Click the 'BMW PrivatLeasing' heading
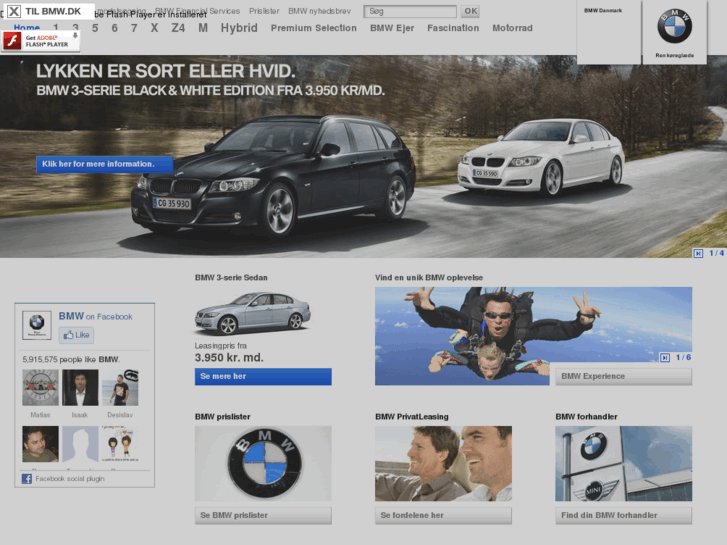Screen dimensions: 727x545 412,417
